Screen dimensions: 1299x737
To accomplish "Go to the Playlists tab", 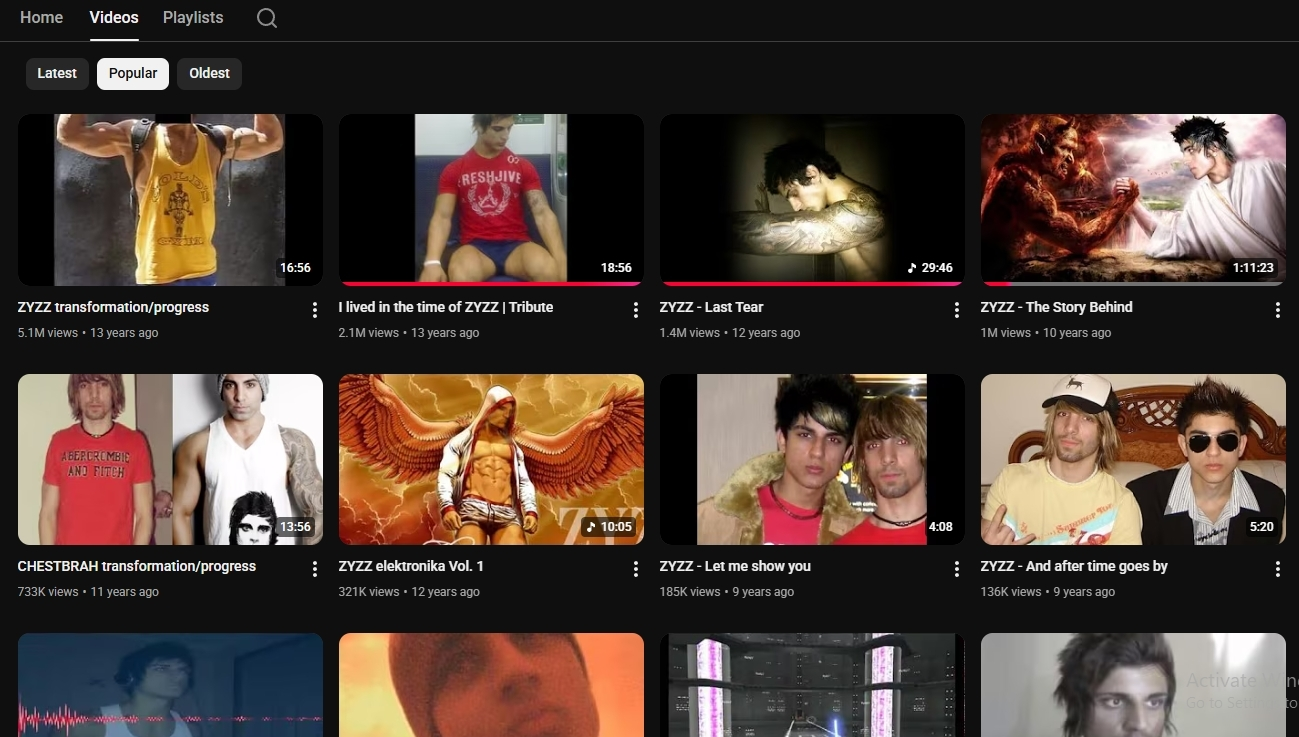I will click(x=193, y=18).
